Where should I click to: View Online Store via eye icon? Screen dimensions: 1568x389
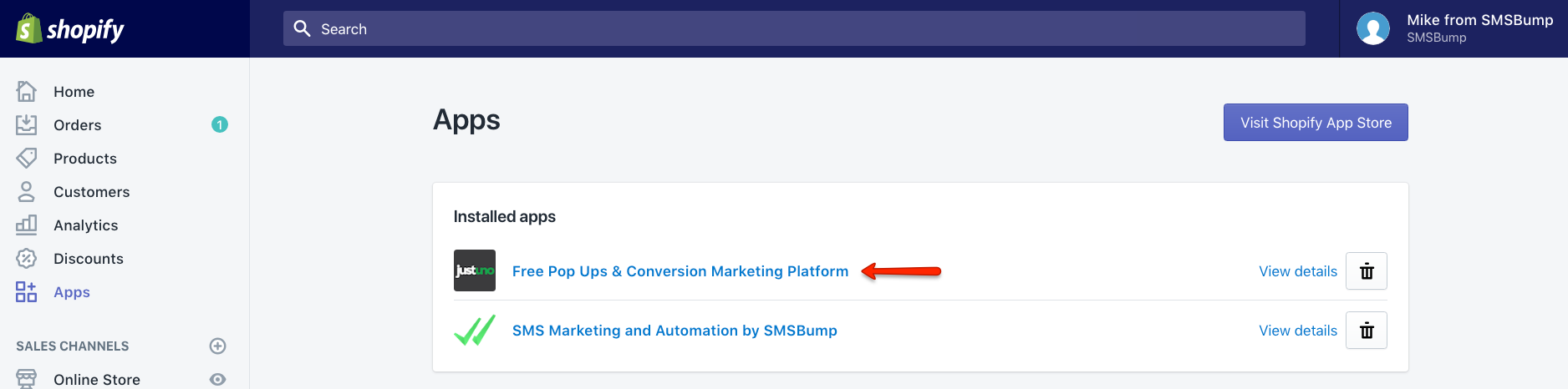(x=218, y=379)
